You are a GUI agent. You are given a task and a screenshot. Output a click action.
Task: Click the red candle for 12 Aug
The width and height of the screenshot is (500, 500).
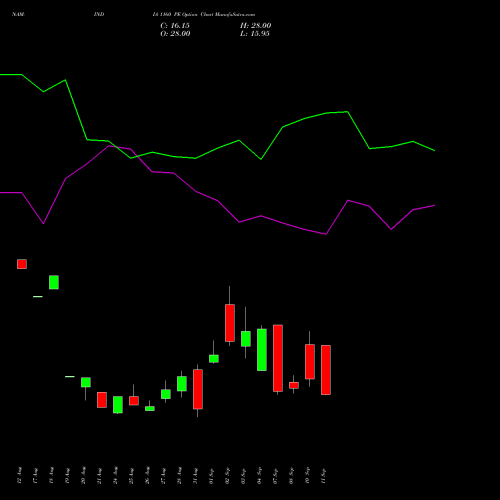tap(22, 264)
